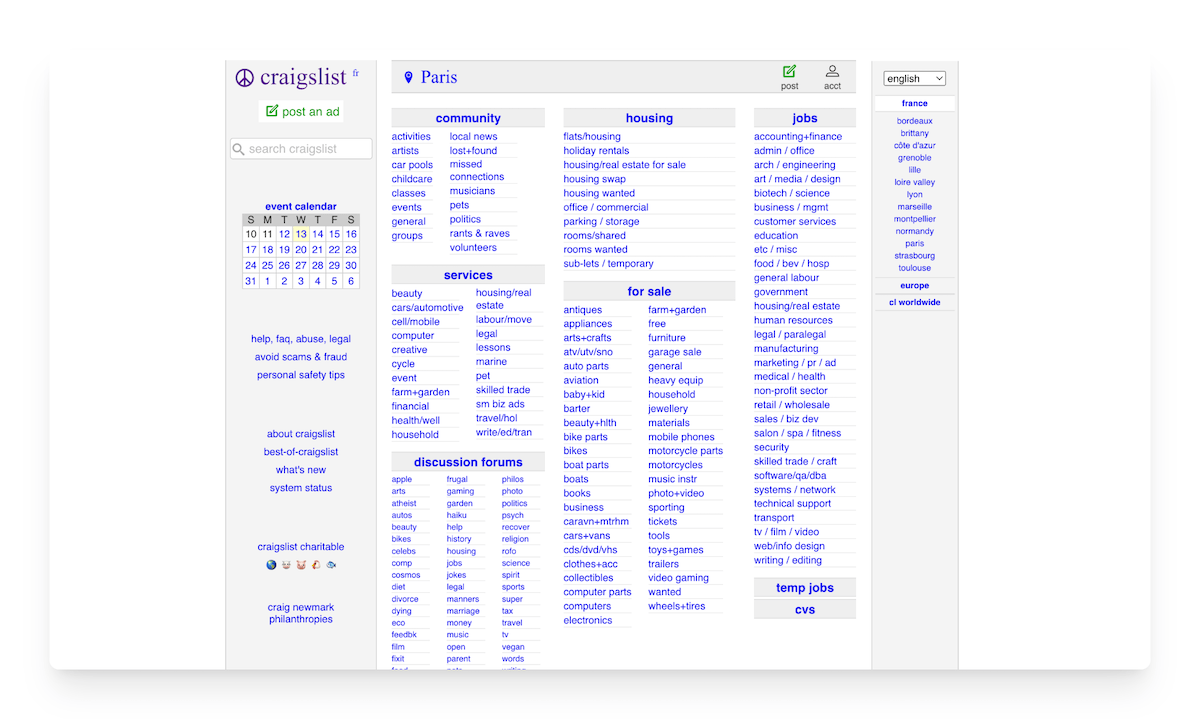Click the magnifier icon in the search box
The image size is (1200, 719).
[x=239, y=149]
